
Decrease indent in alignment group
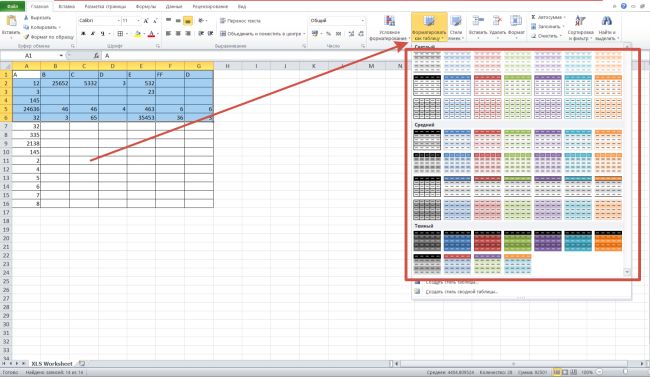[x=201, y=34]
